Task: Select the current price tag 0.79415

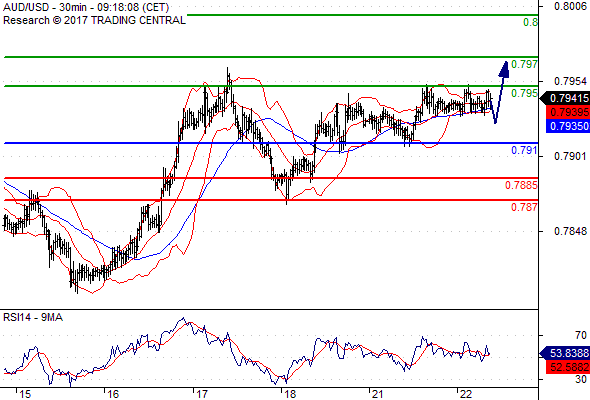Action: click(x=565, y=98)
